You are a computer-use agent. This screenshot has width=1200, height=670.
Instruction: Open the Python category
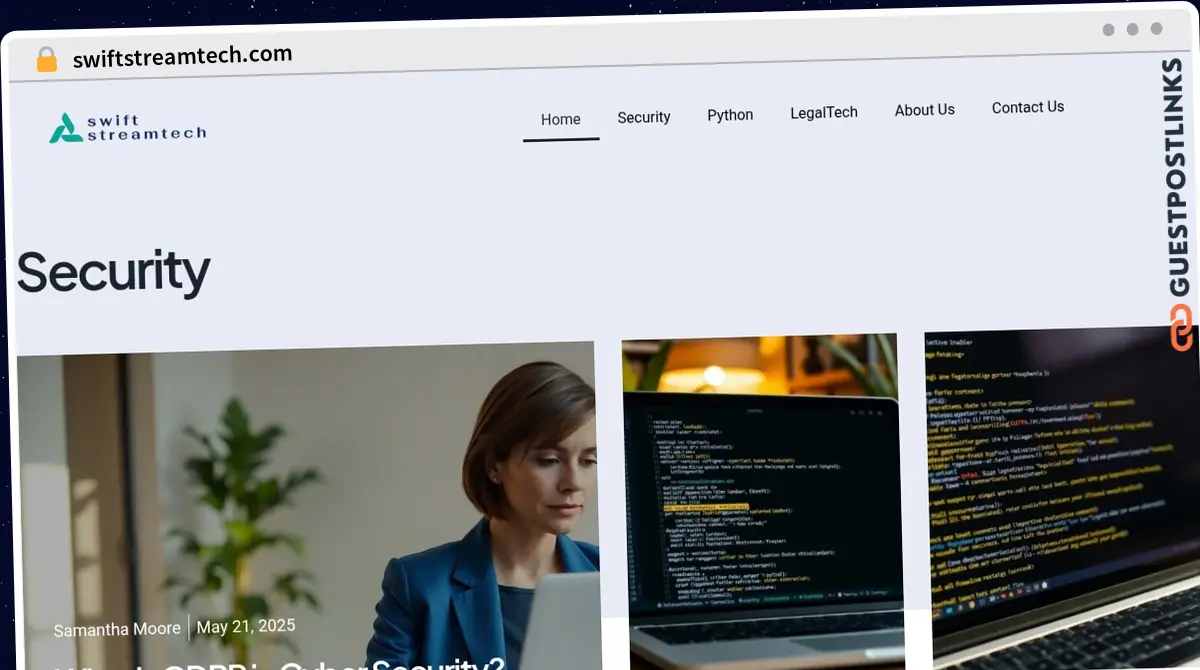coord(730,115)
